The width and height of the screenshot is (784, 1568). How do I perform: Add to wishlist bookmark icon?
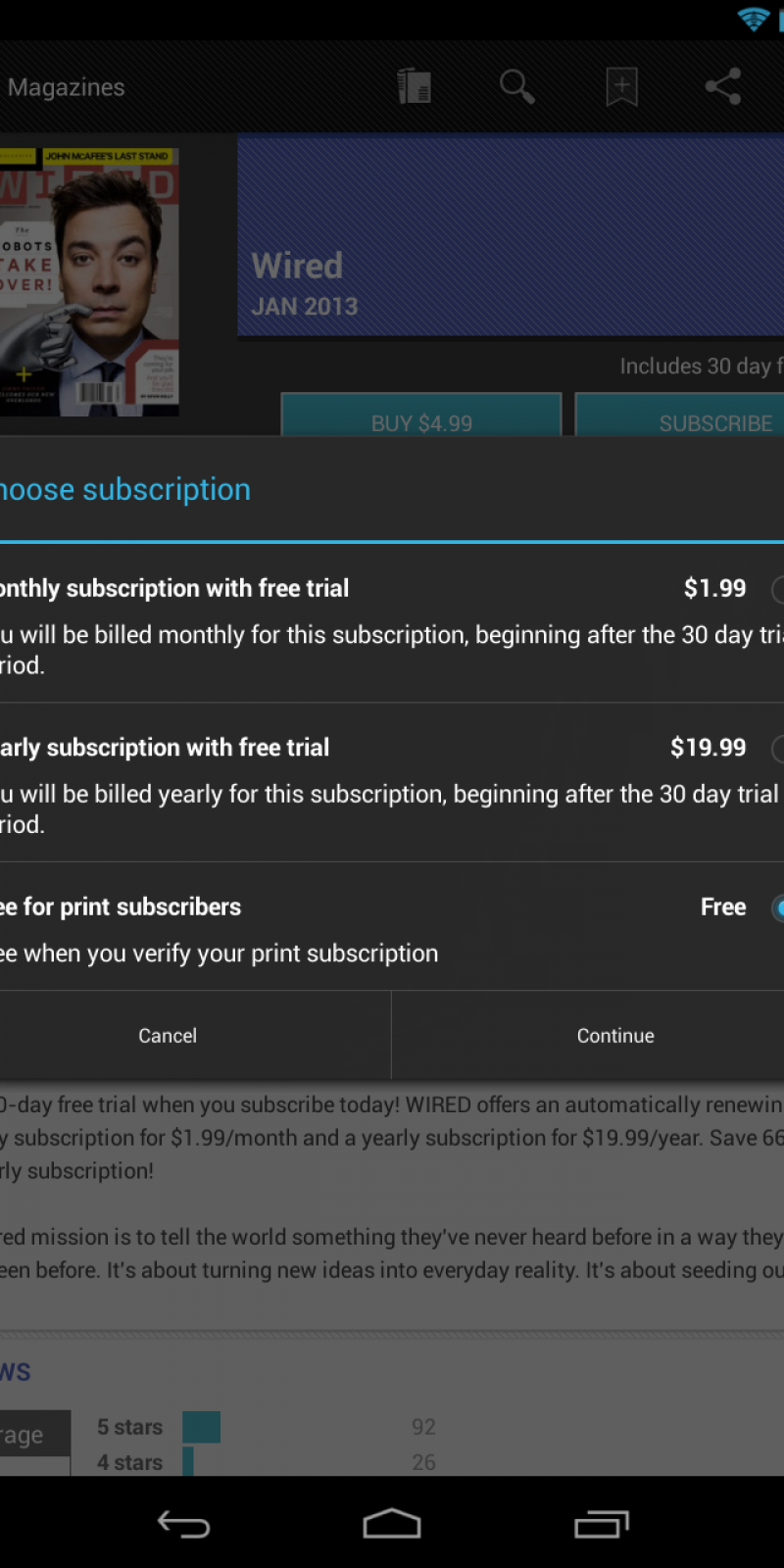[x=621, y=86]
